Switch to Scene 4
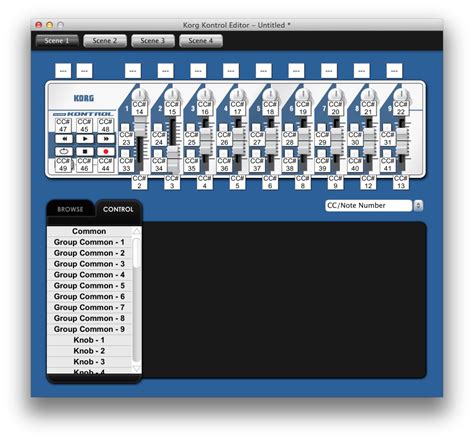 (201, 41)
